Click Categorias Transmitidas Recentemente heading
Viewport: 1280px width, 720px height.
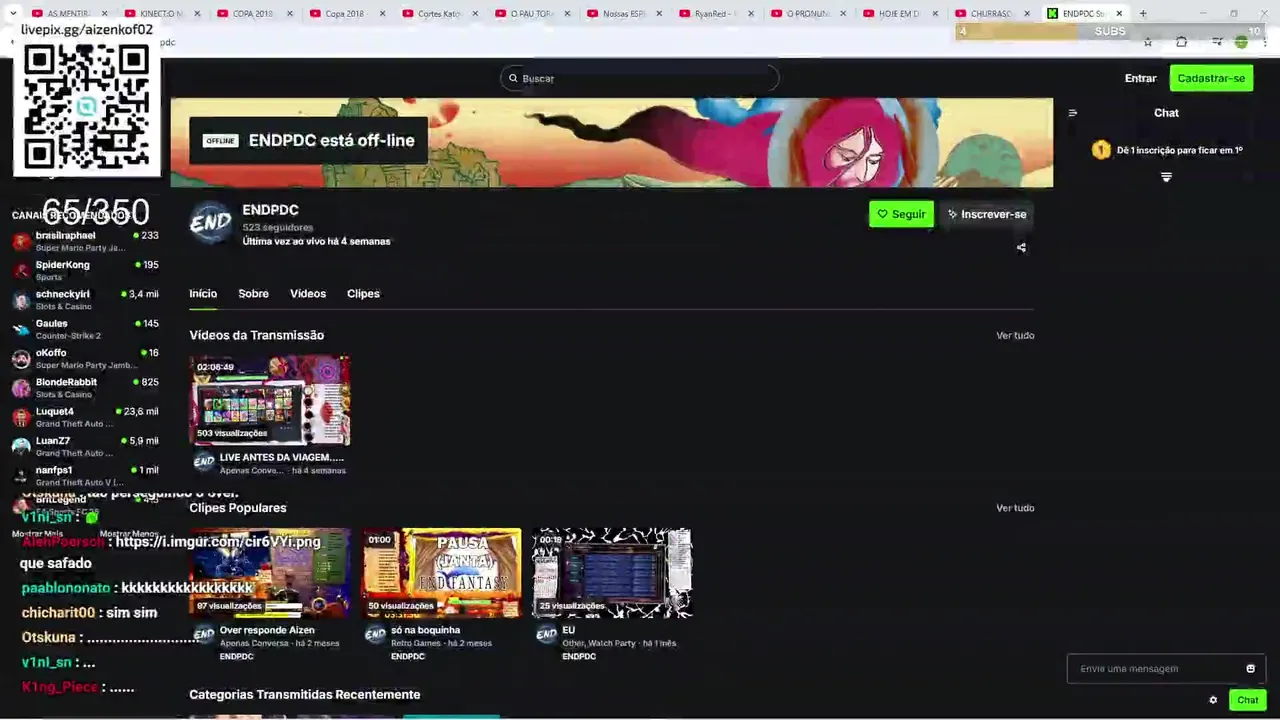coord(304,694)
